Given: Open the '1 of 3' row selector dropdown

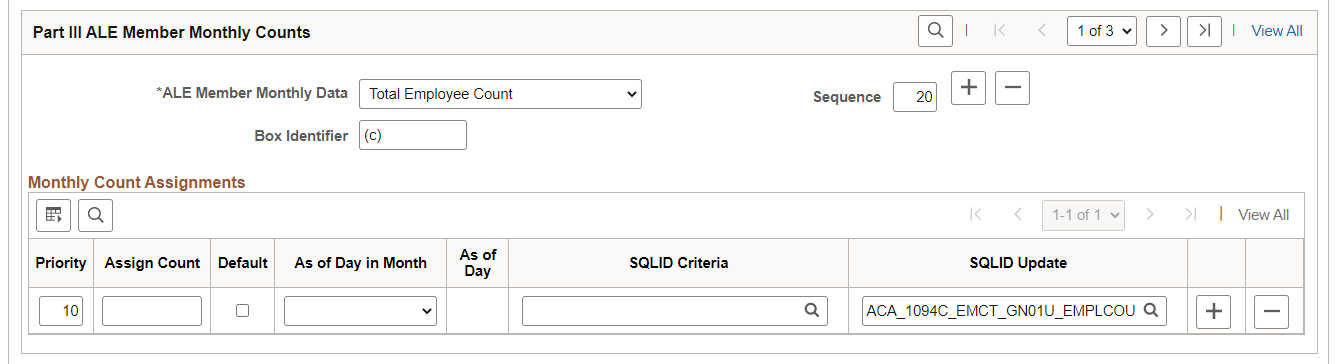Looking at the screenshot, I should click(x=1102, y=31).
